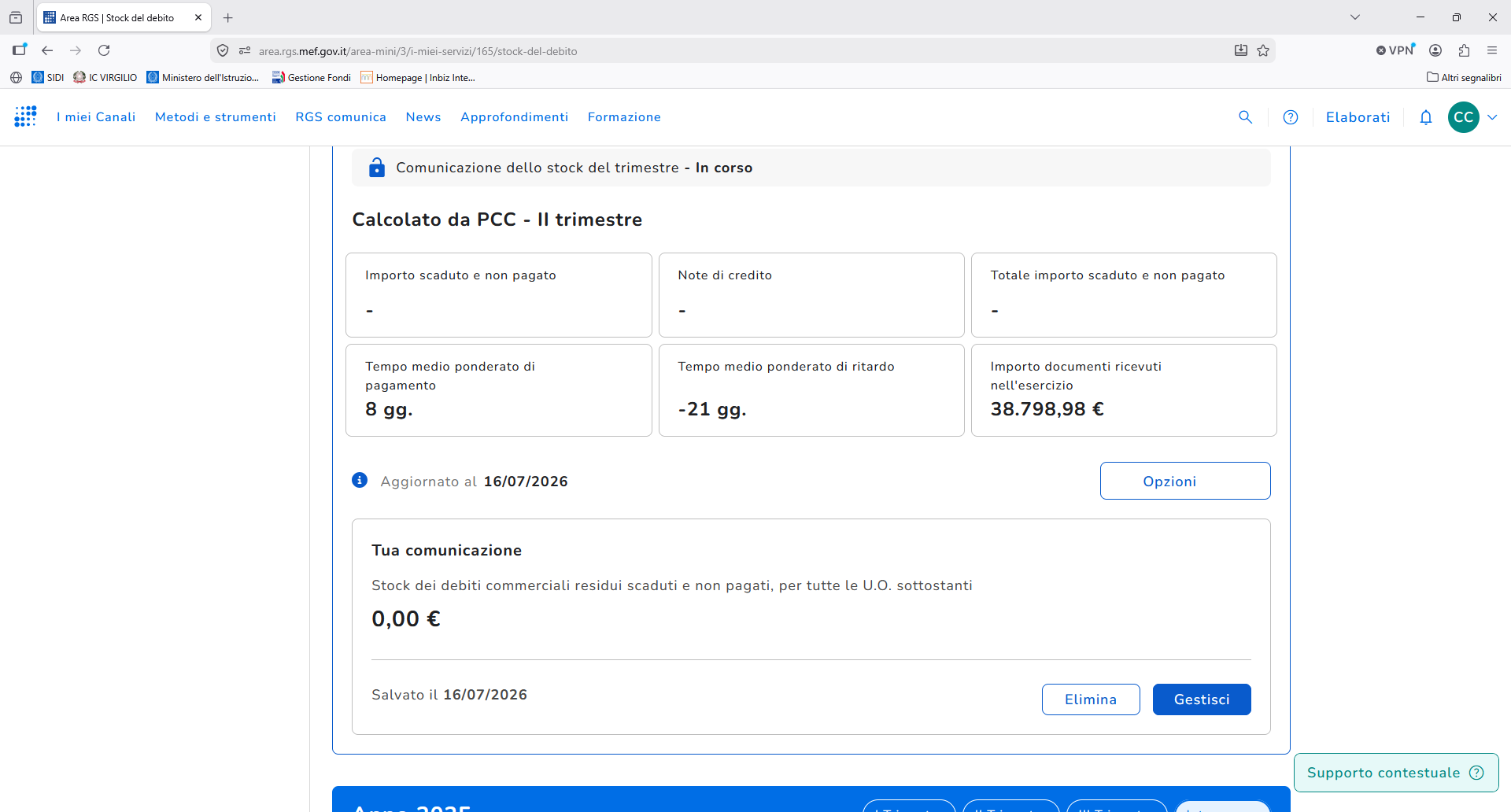Close the Area RGS tab
Screen dimensions: 1511x812
tap(198, 17)
